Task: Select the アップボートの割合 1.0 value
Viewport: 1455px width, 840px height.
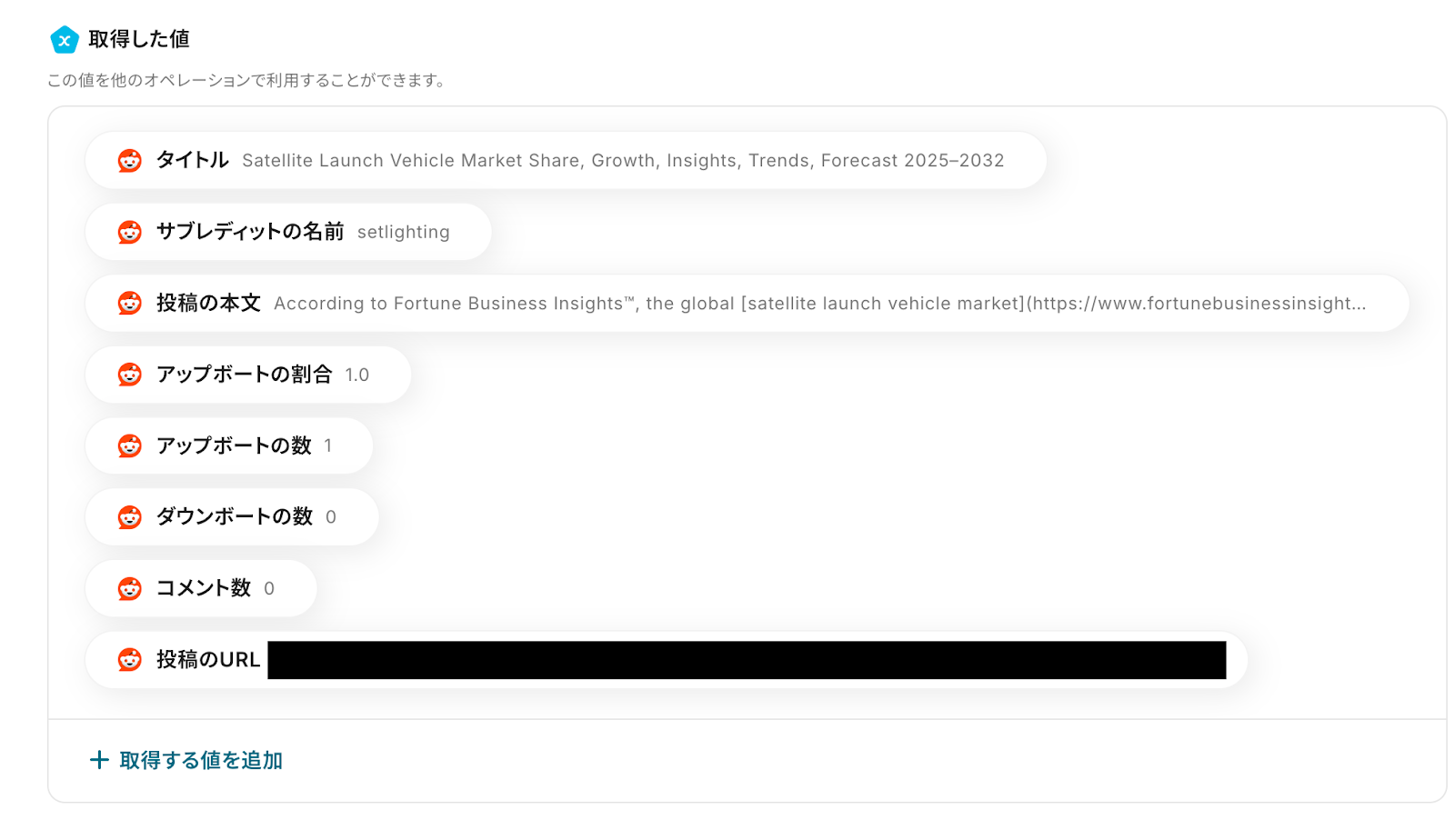Action: 357,375
